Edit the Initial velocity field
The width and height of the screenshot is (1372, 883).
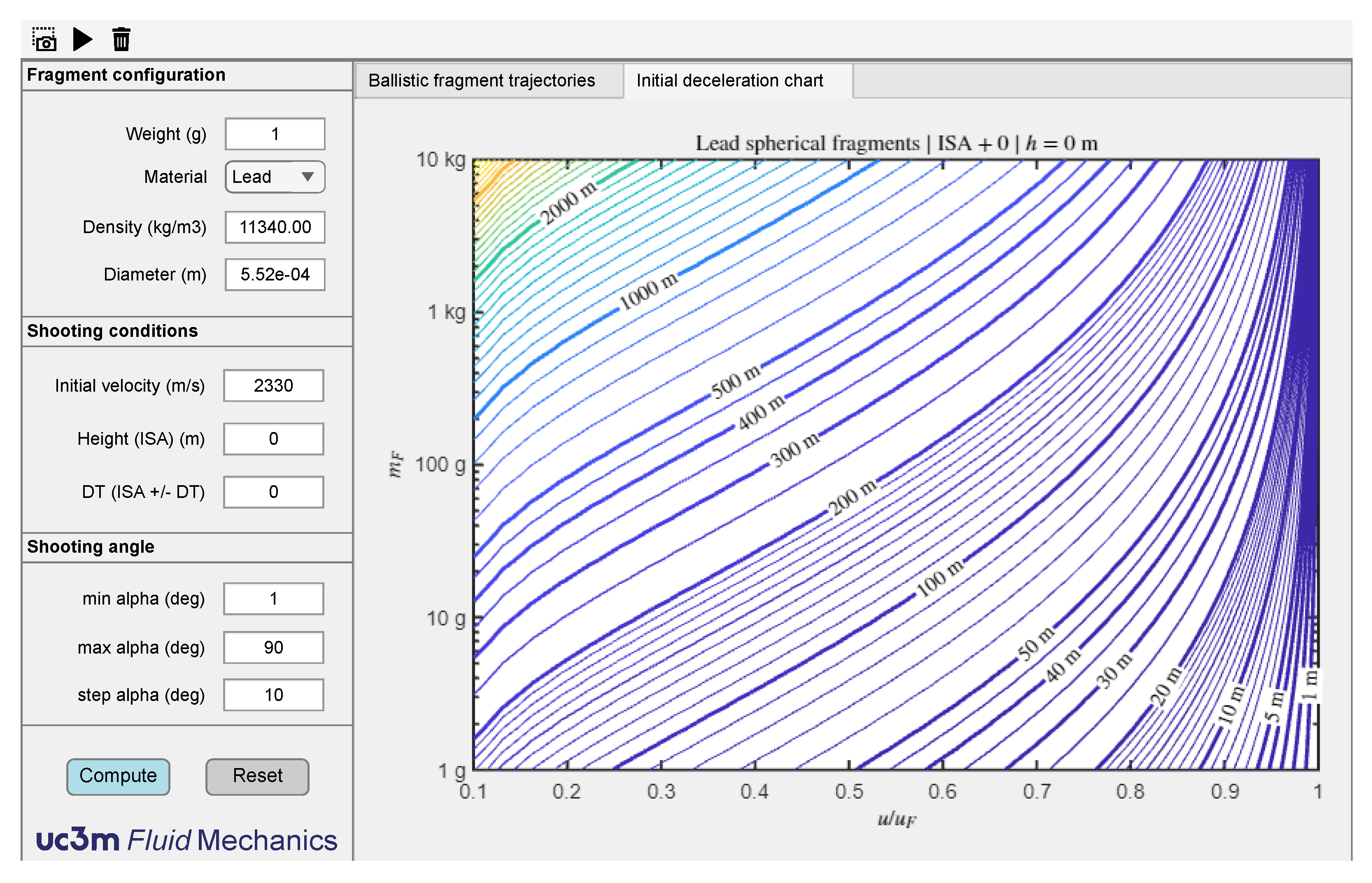273,385
